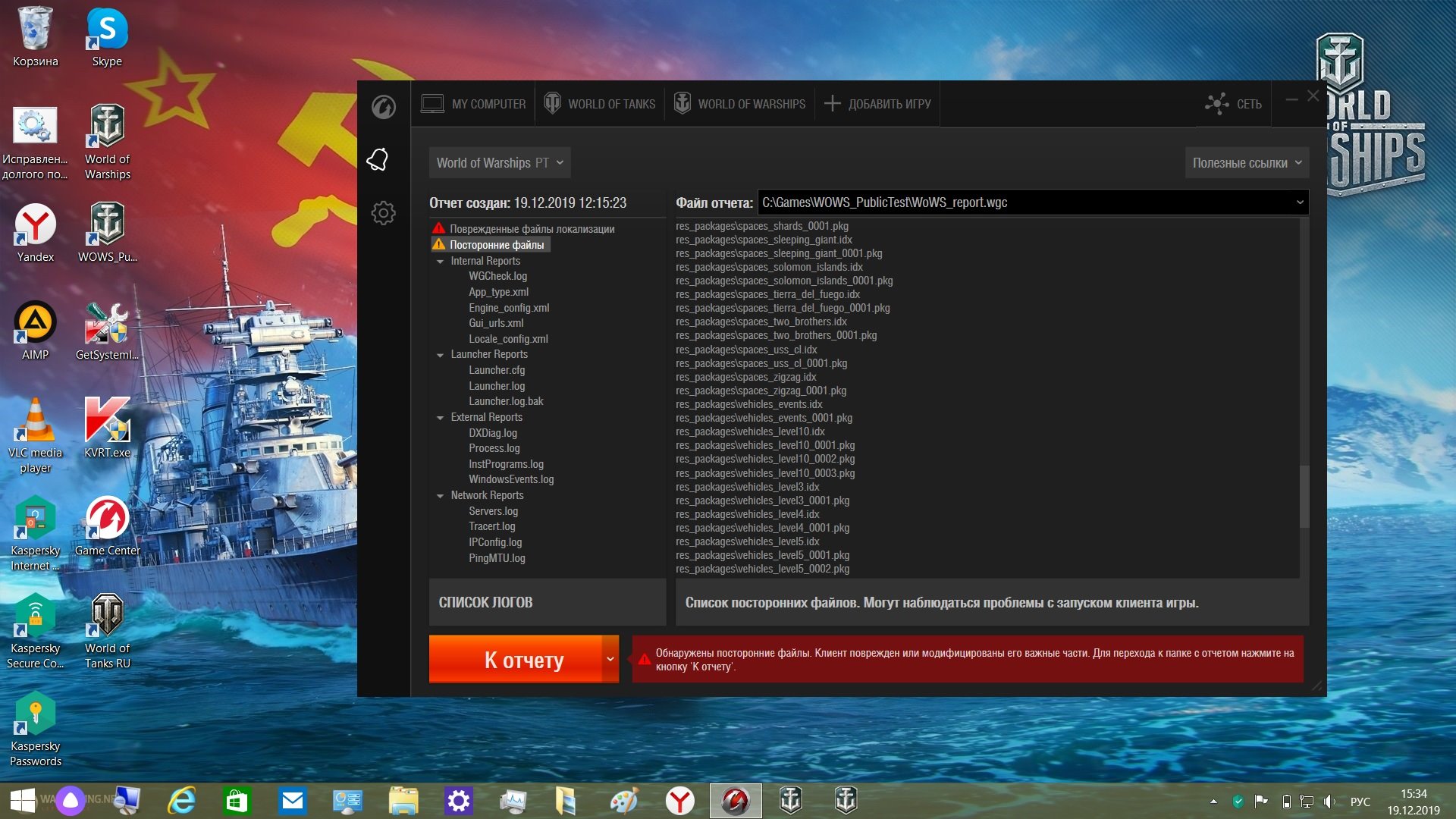Open Process.log in the tree

(x=494, y=448)
